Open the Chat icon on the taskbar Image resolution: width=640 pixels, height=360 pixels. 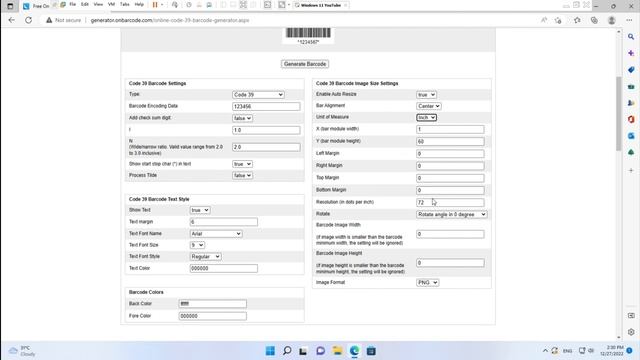tap(320, 351)
